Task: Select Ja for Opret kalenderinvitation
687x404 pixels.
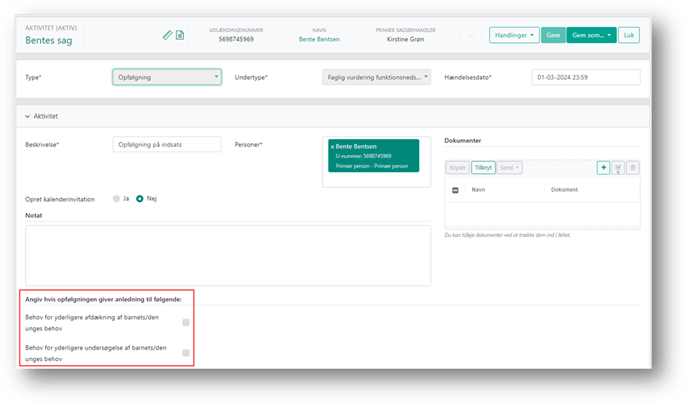Action: click(117, 198)
